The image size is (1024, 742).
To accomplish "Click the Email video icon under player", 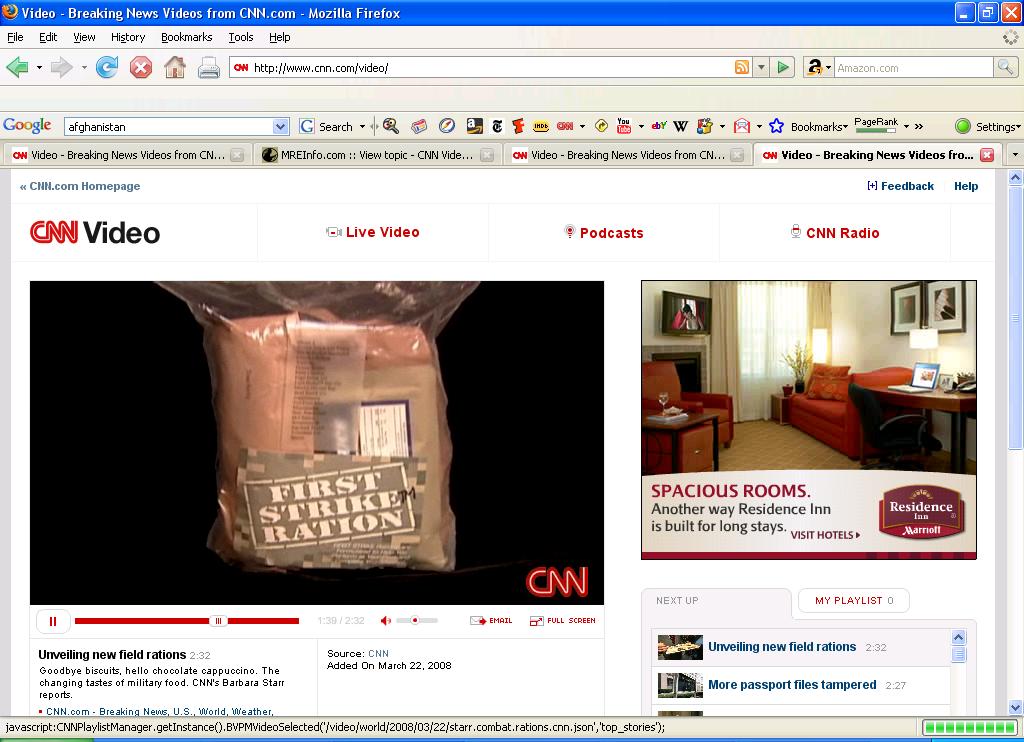I will pyautogui.click(x=491, y=621).
